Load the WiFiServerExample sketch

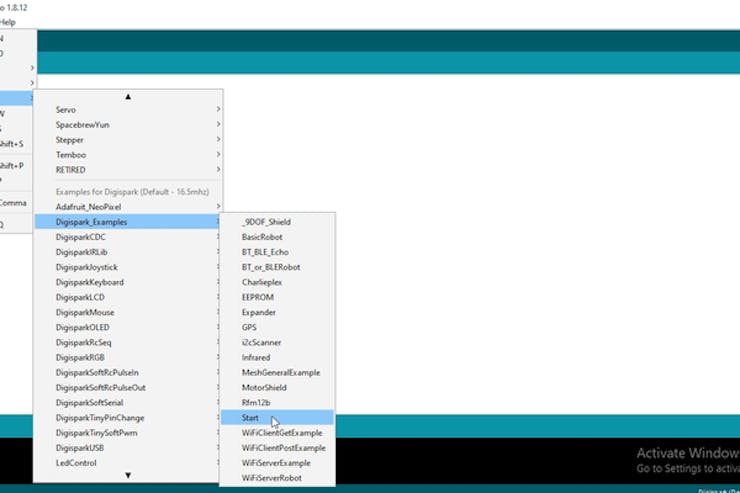[x=278, y=463]
